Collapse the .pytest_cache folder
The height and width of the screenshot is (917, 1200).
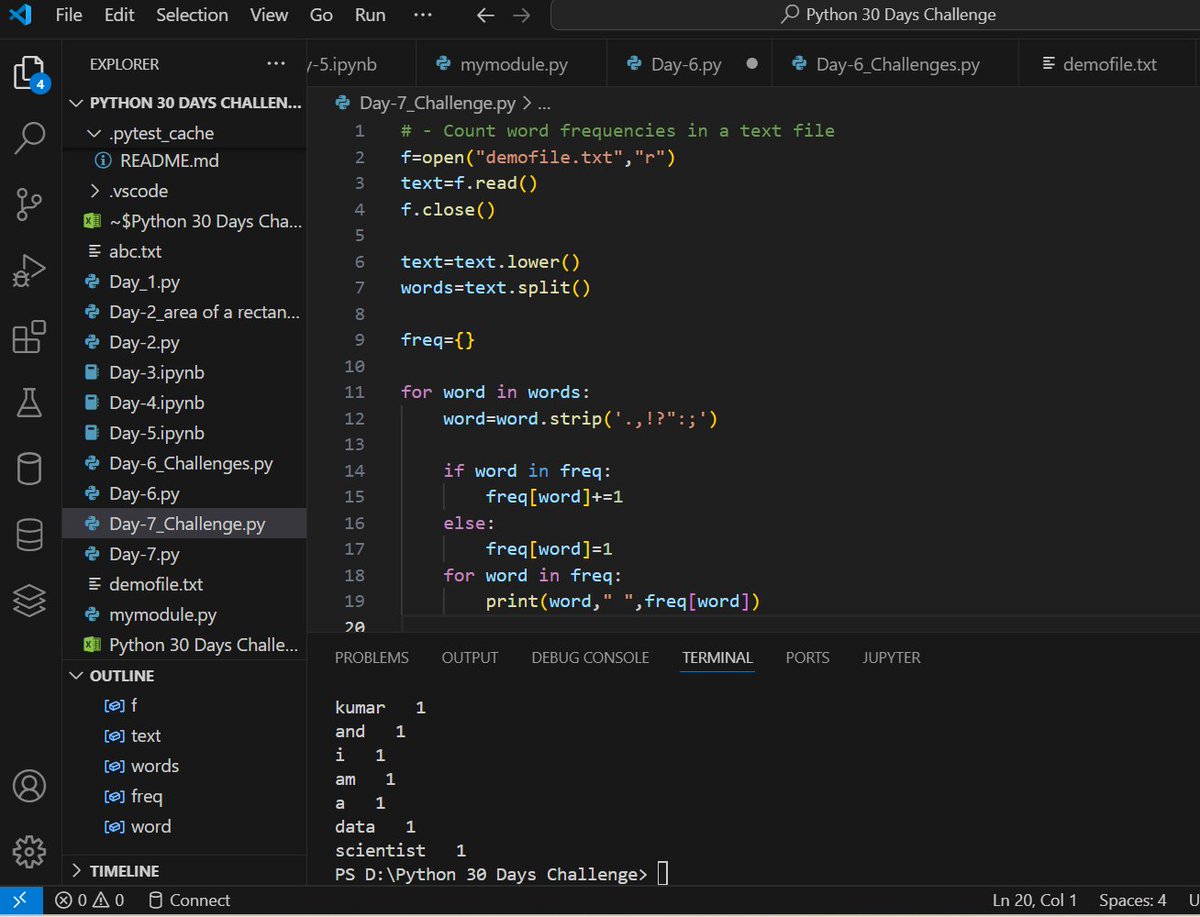(185, 133)
